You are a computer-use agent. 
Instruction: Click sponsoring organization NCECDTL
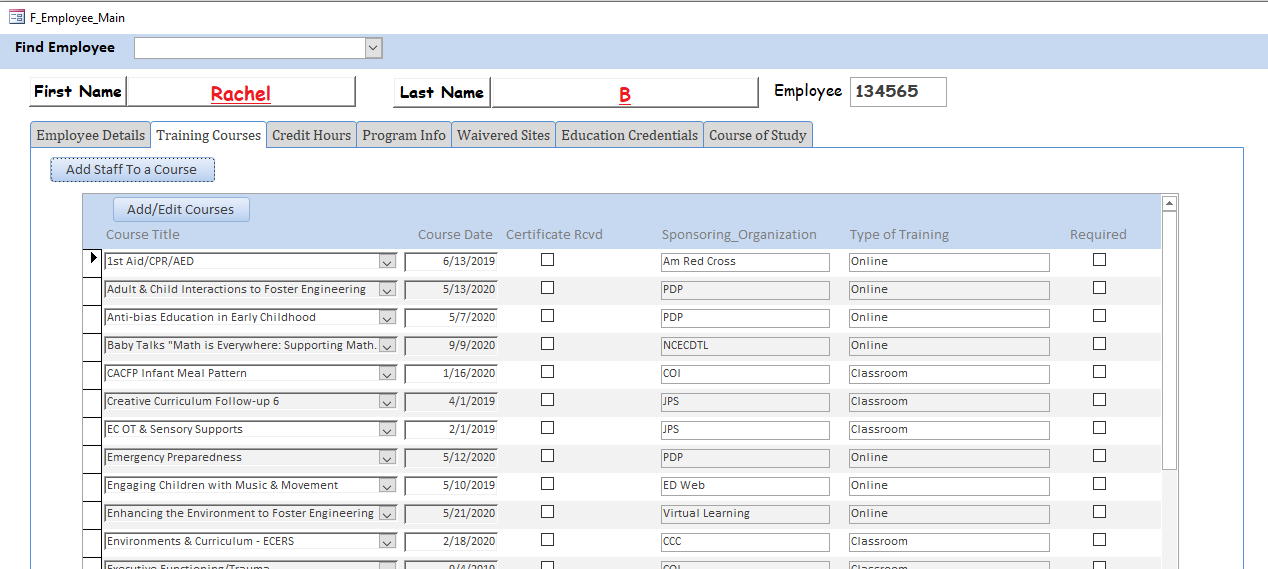(745, 346)
